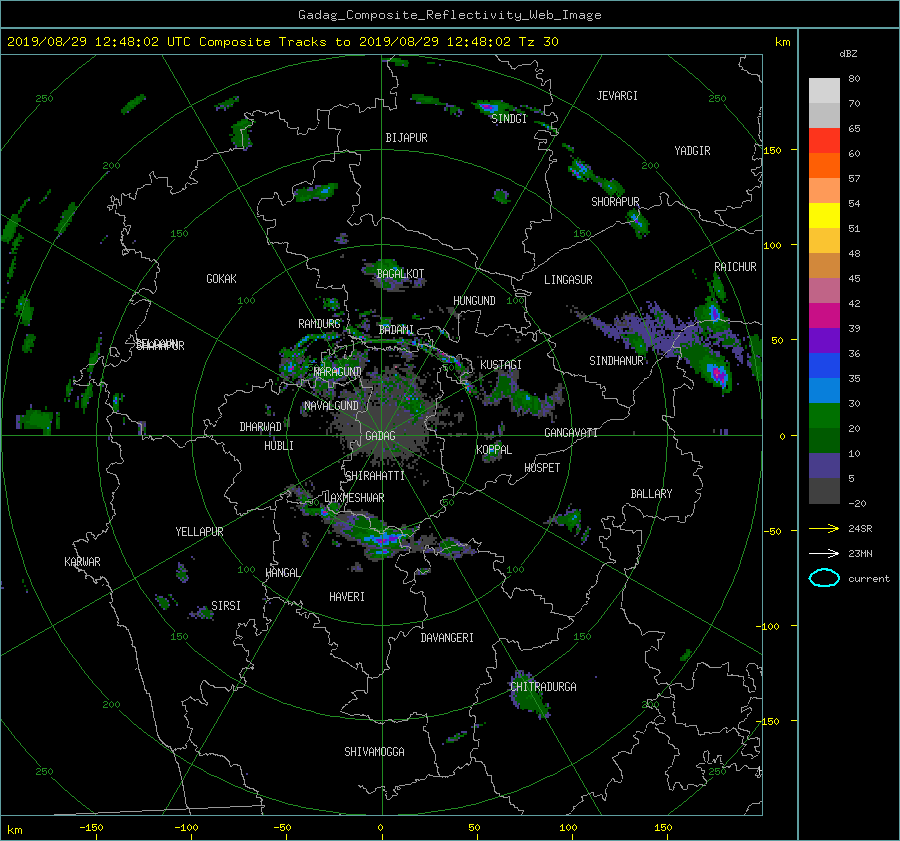Image resolution: width=900 pixels, height=841 pixels.
Task: Click the HAVERI city label
Action: pos(347,597)
